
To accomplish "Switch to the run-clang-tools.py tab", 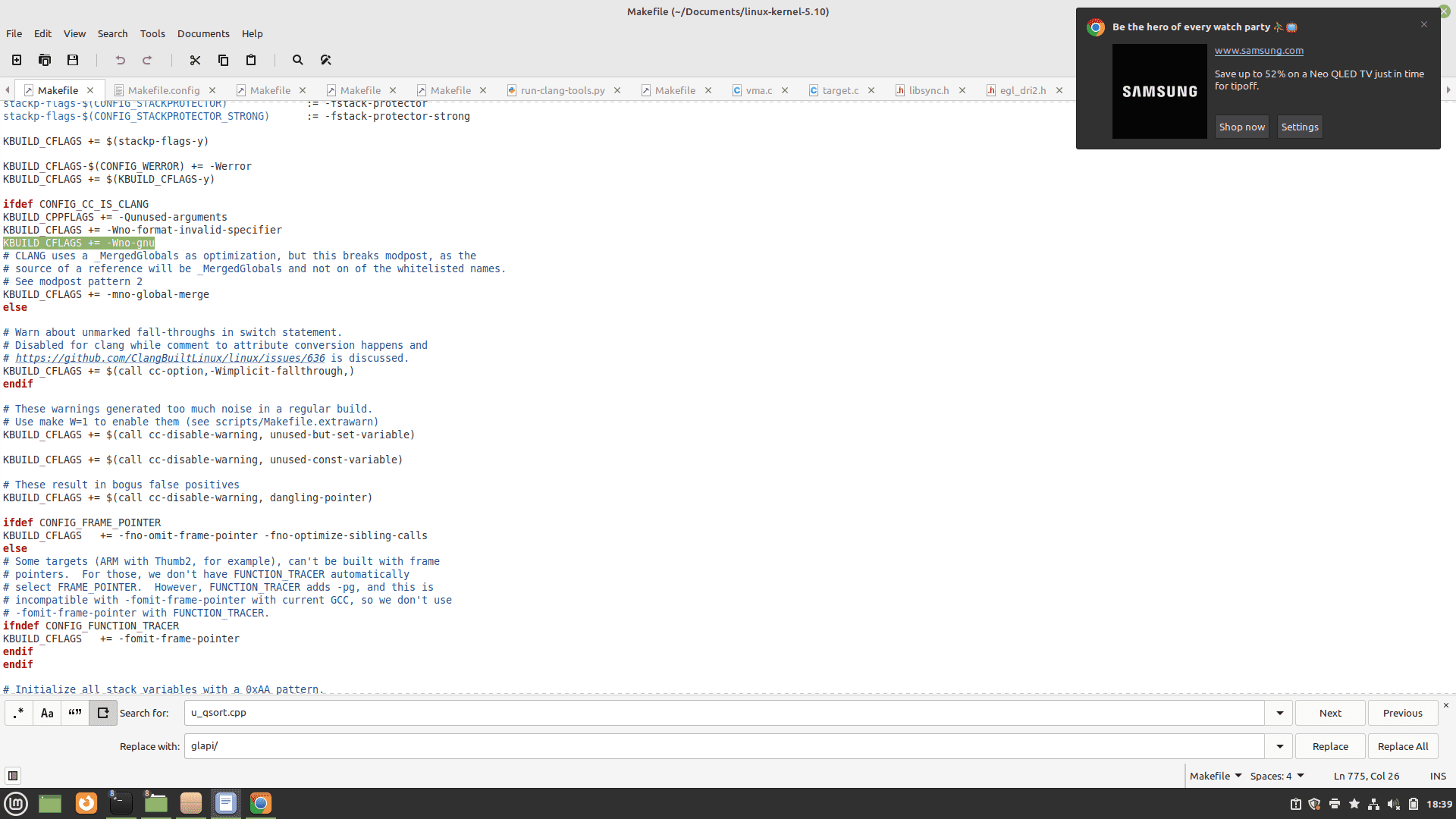I will [562, 89].
